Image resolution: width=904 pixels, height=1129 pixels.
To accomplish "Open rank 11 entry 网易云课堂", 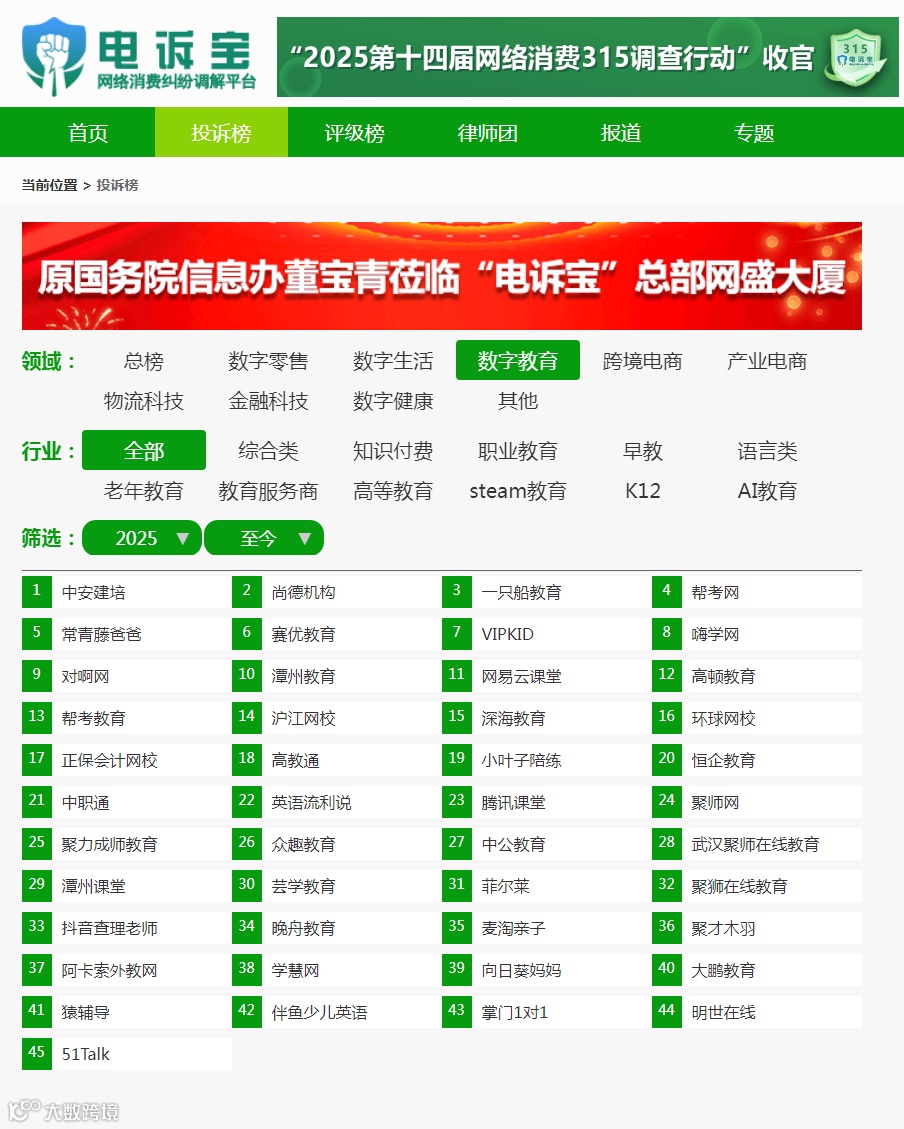I will pos(547,676).
